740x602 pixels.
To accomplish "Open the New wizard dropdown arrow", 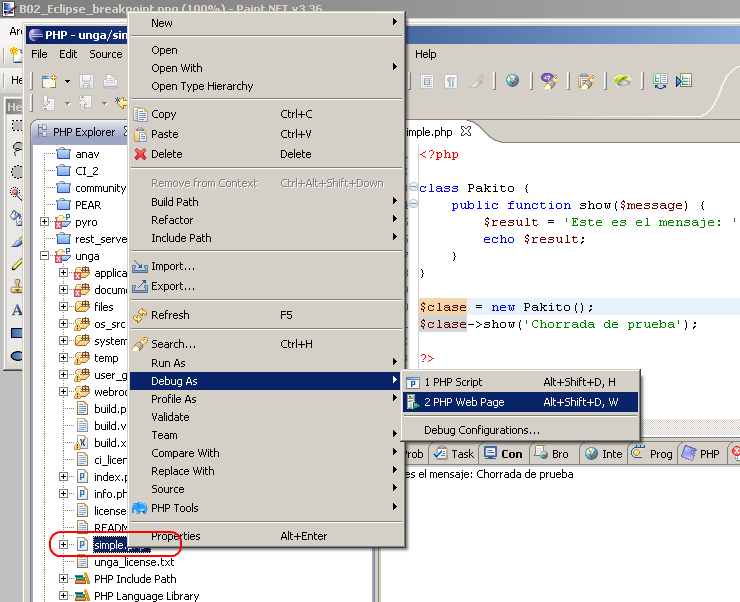I will 67,82.
